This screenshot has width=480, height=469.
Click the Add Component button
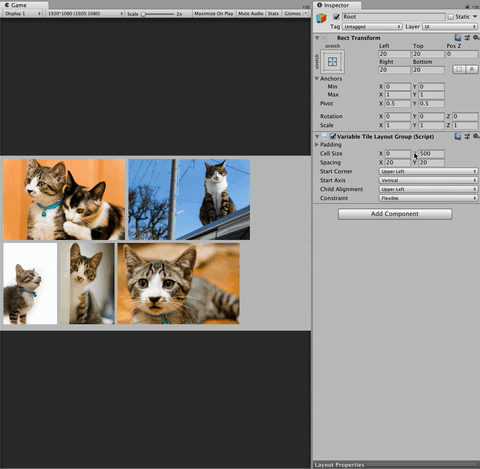point(395,214)
